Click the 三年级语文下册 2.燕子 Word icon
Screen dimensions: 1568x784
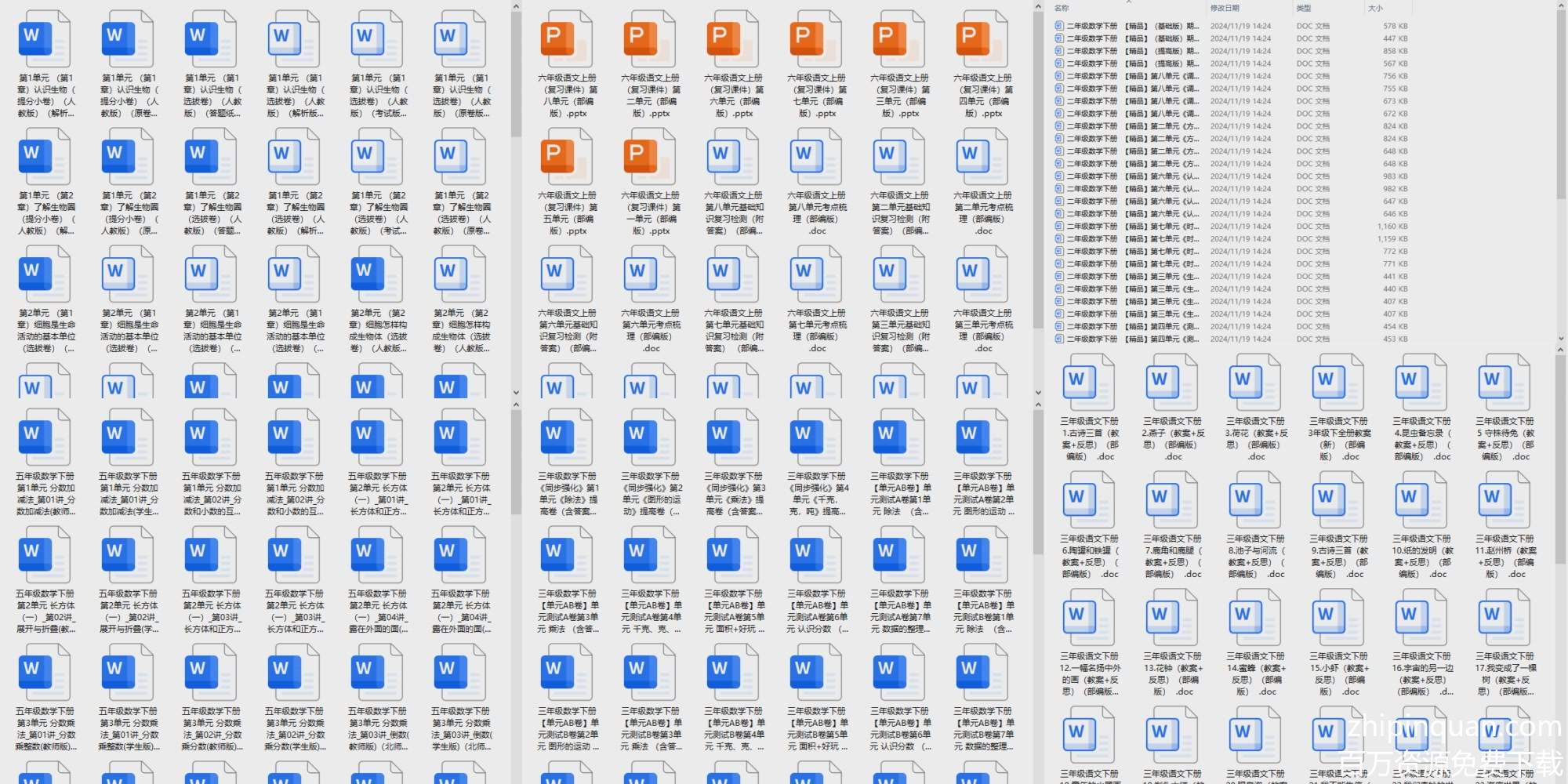click(x=1172, y=382)
